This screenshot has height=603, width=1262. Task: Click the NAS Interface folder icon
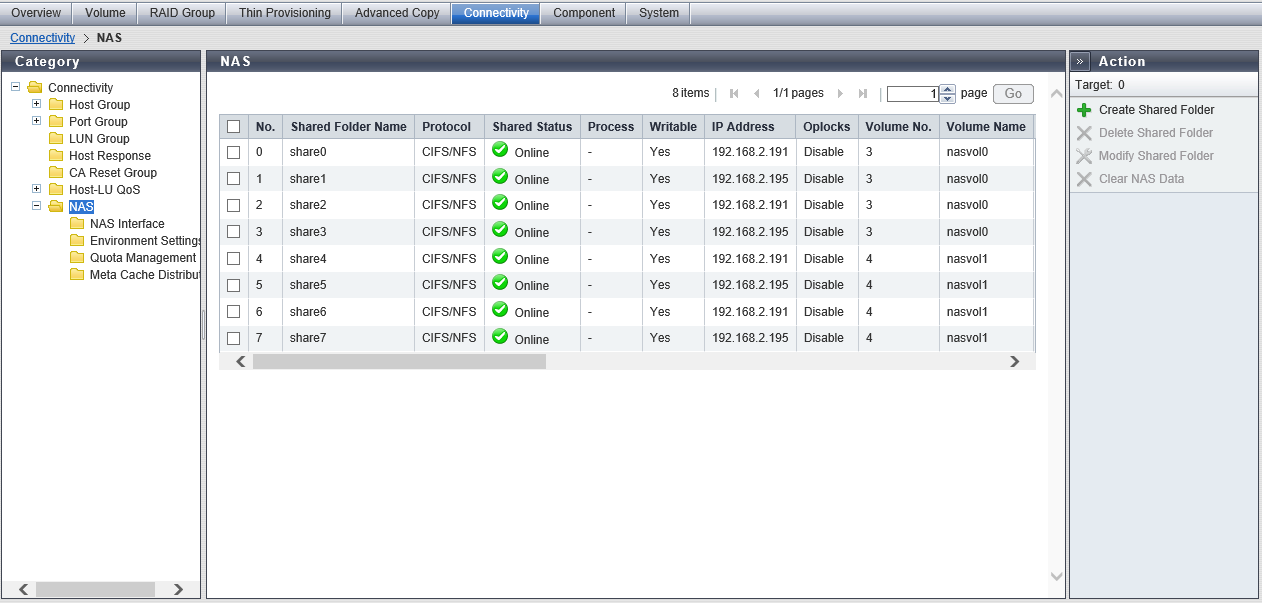tap(77, 224)
